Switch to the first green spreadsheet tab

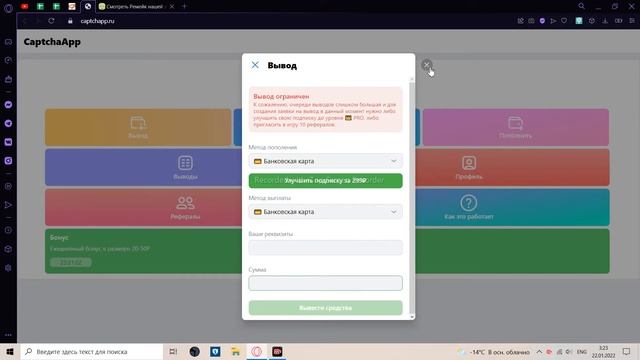tap(40, 6)
